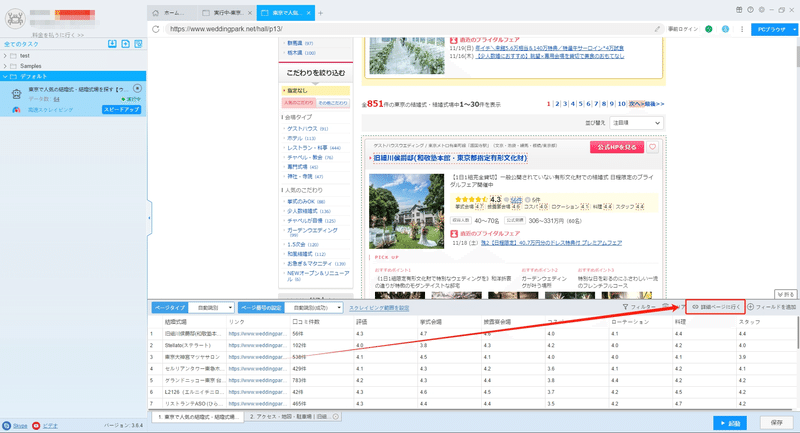Open the PCブラウザ dropdown arrow
Image resolution: width=800 pixels, height=433 pixels.
794,30
